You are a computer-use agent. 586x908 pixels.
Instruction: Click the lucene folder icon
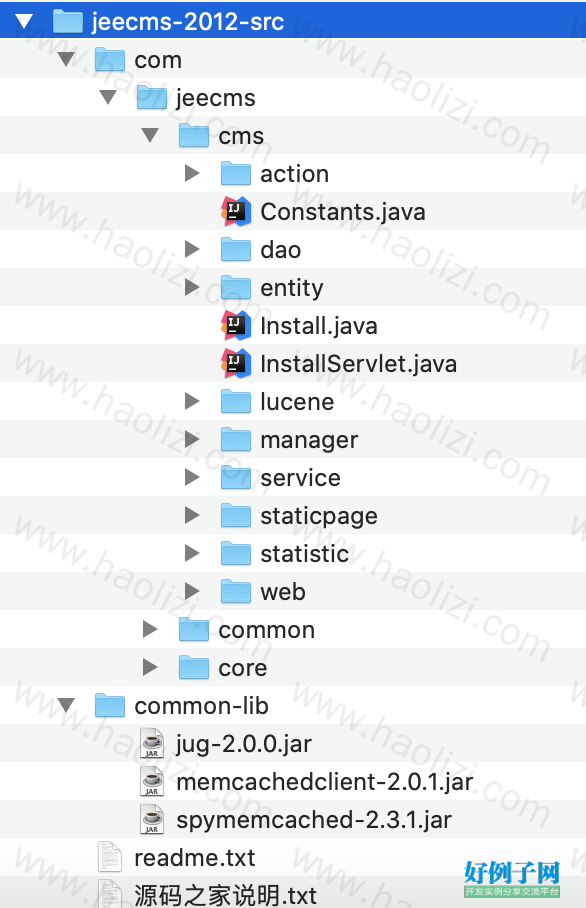pyautogui.click(x=236, y=401)
